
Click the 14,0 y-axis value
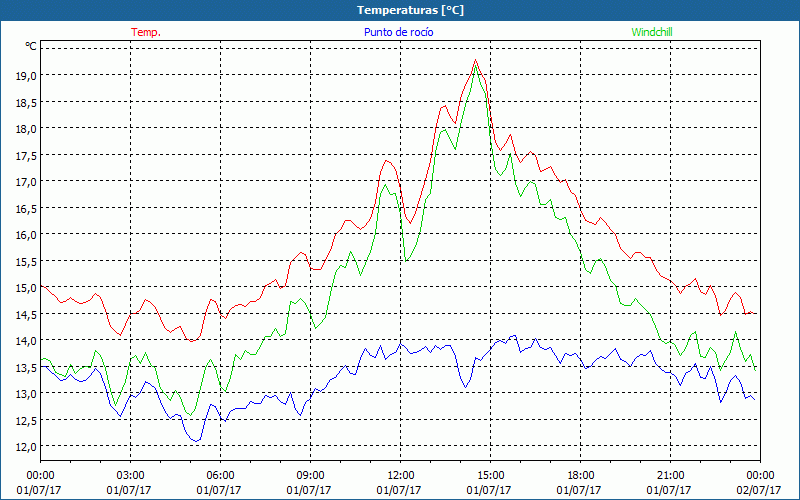click(x=27, y=341)
